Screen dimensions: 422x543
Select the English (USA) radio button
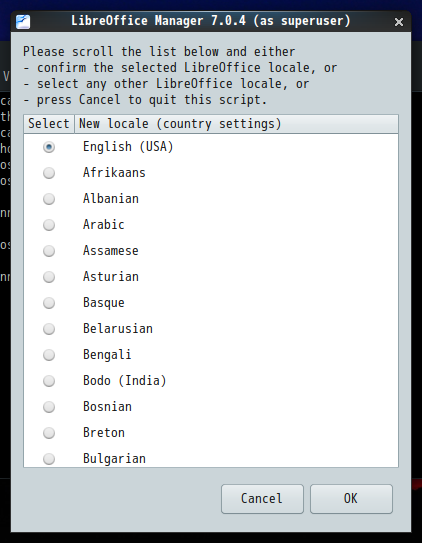pos(49,147)
